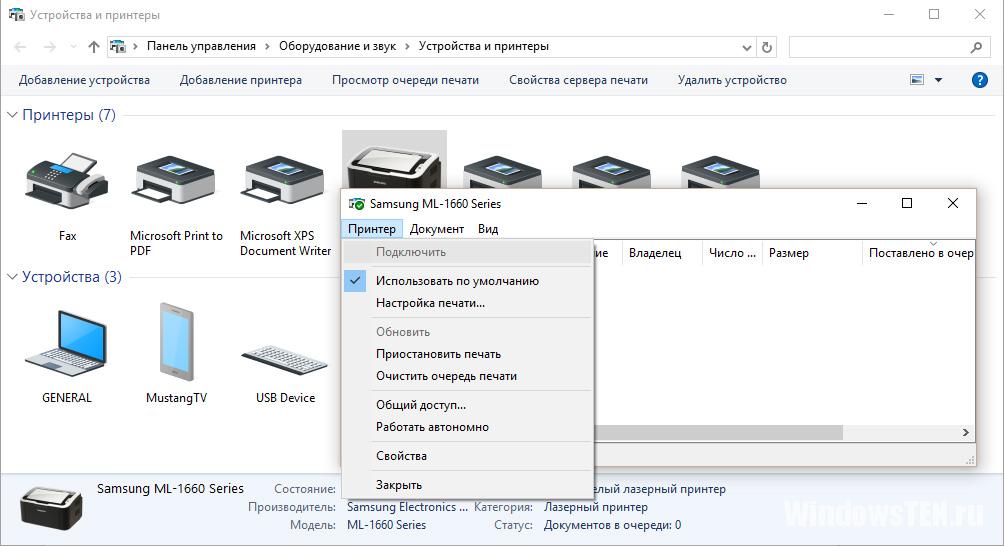Open the view options dropdown arrow
The height and width of the screenshot is (546, 1004).
coord(938,80)
